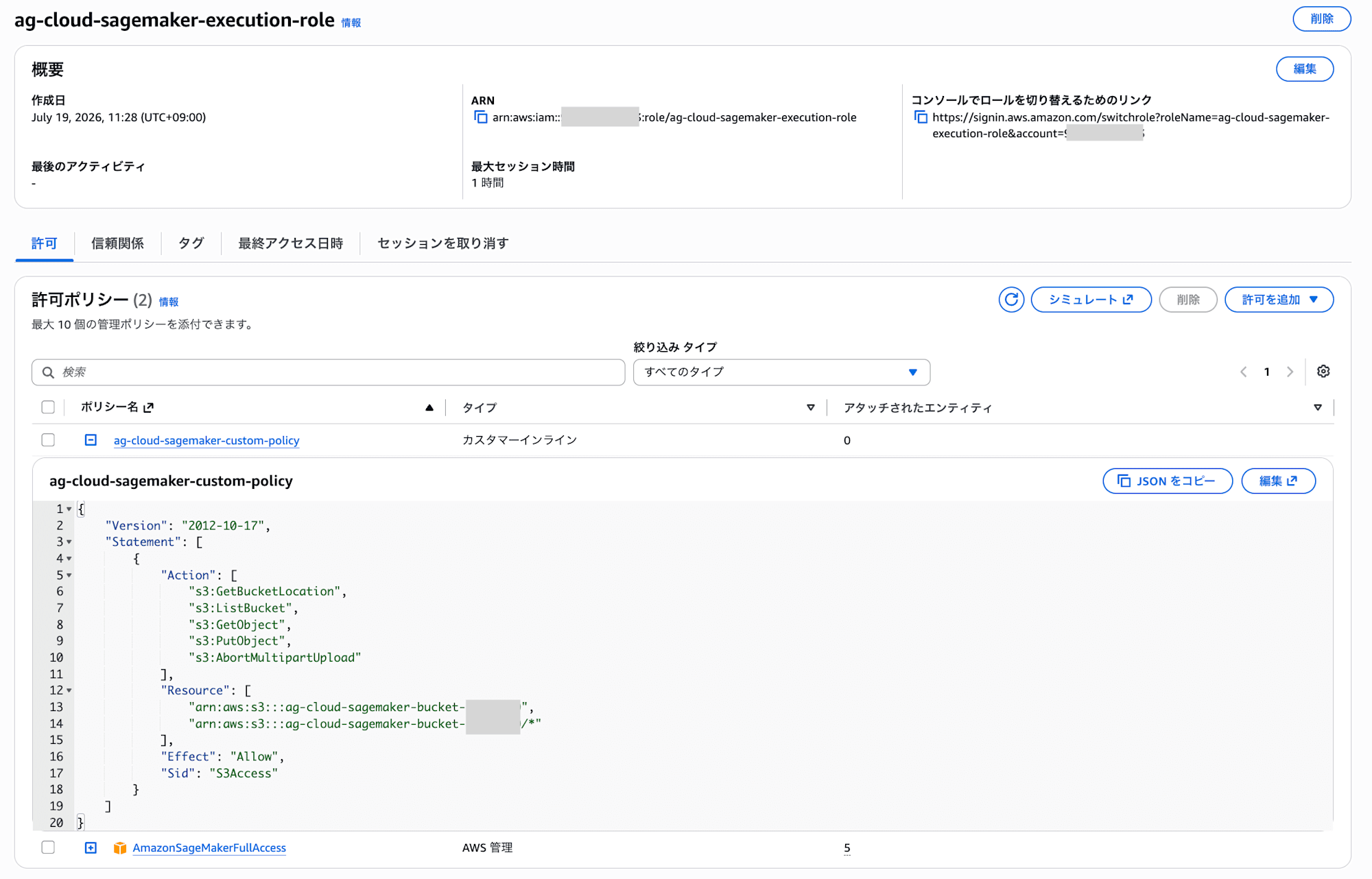Click 編集 in the 概要 panel
This screenshot has height=879, width=1372.
1305,69
